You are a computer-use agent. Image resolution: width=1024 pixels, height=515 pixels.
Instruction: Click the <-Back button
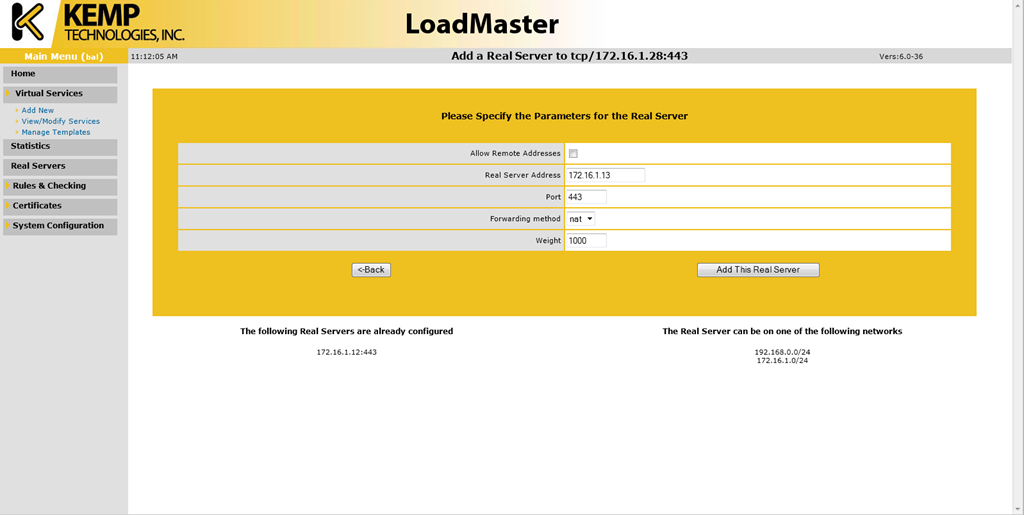(x=371, y=270)
